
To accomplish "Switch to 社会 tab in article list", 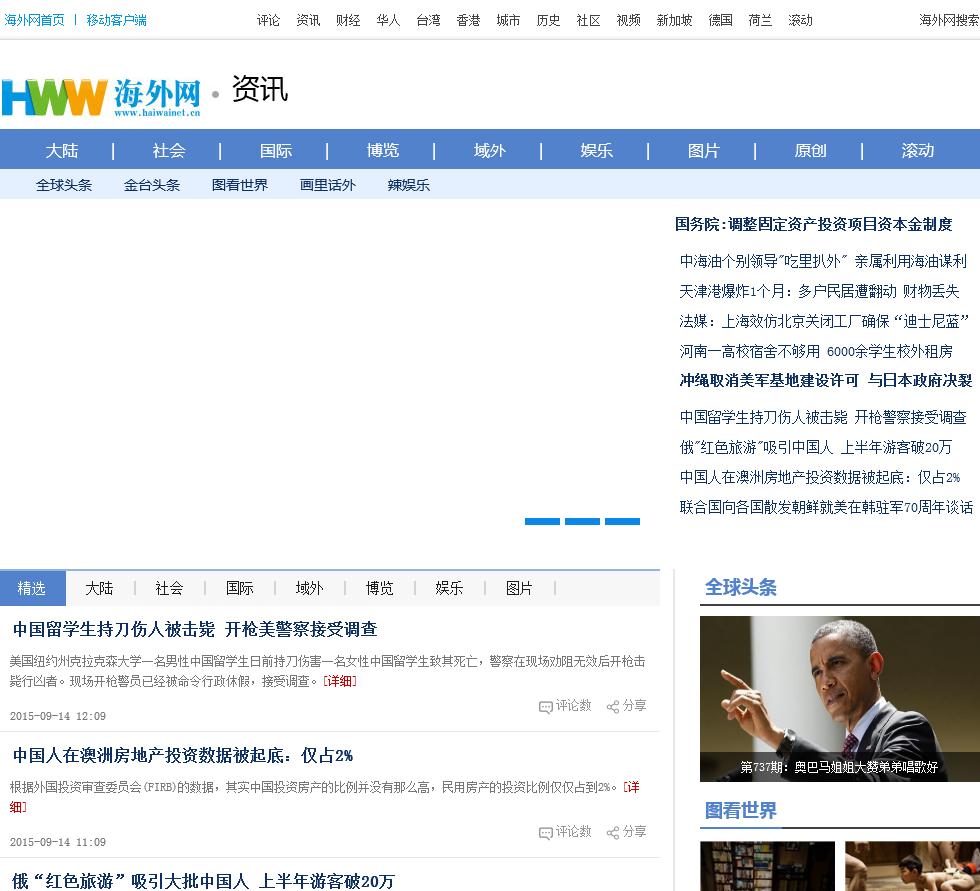I will click(169, 588).
